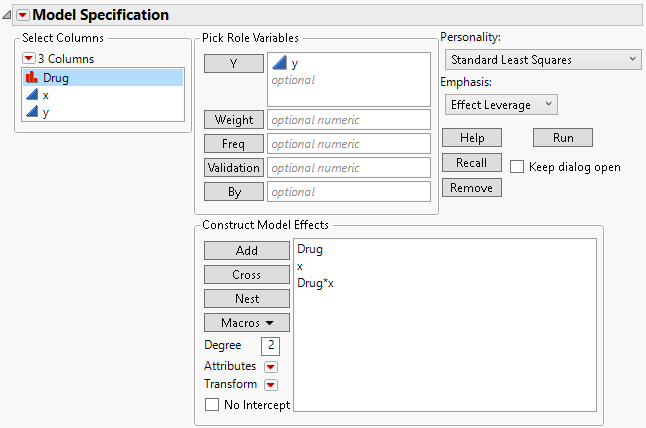Check the No Intercept option
This screenshot has width=646, height=428.
211,405
